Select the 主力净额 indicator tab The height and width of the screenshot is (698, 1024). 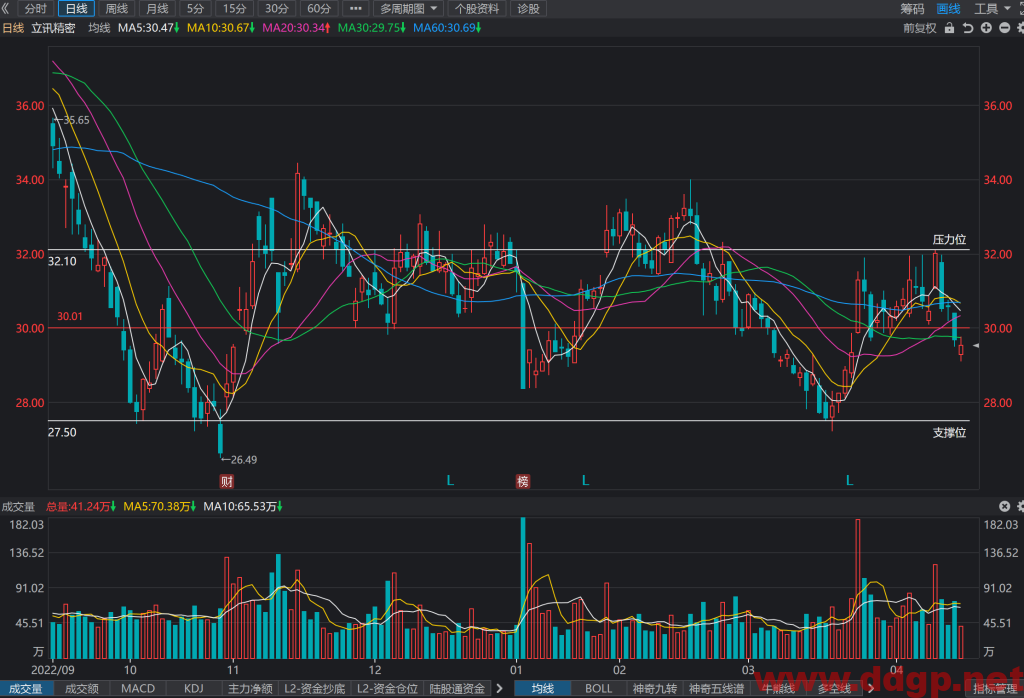point(250,688)
